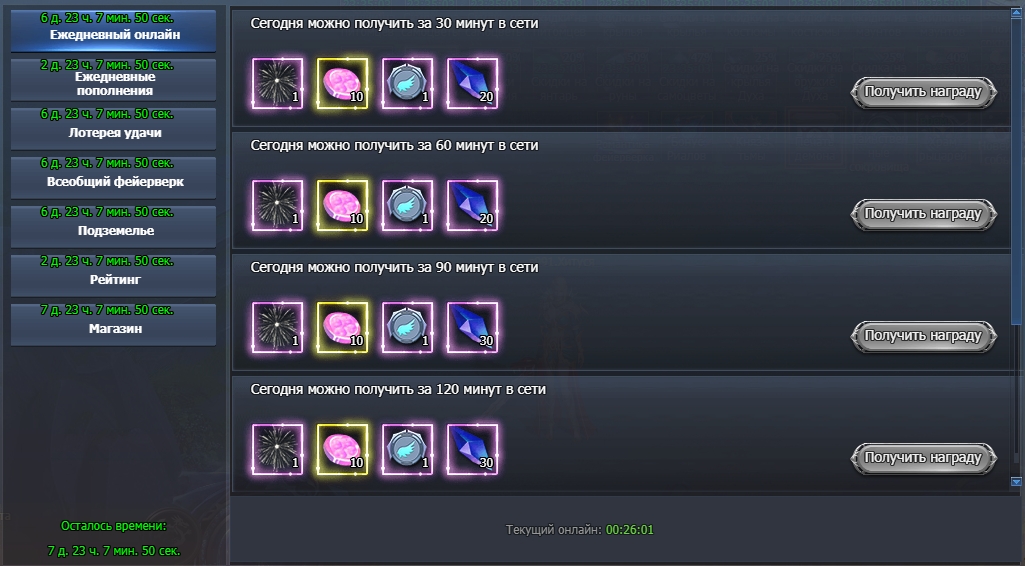Select the pink candy item in the 30-minute row
Image resolution: width=1025 pixels, height=566 pixels.
click(343, 84)
